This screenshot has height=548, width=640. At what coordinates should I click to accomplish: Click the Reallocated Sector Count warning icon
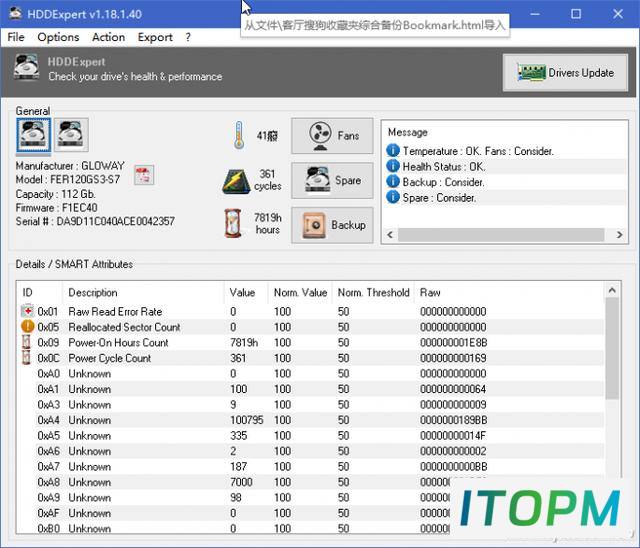click(x=27, y=326)
